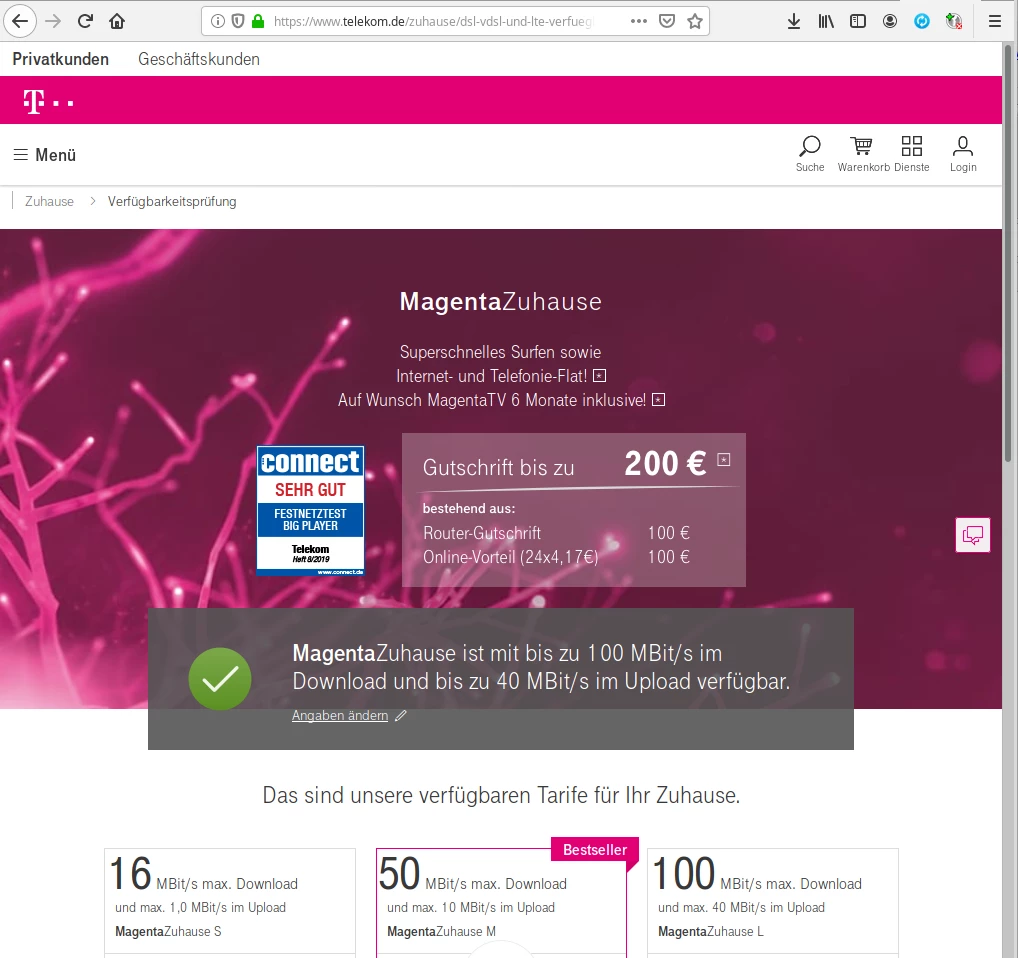Click the browser forward arrow
Image resolution: width=1018 pixels, height=958 pixels.
[x=53, y=21]
